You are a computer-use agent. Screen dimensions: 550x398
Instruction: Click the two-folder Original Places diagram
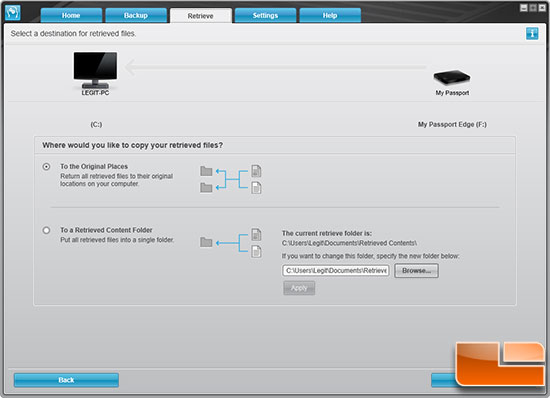230,179
